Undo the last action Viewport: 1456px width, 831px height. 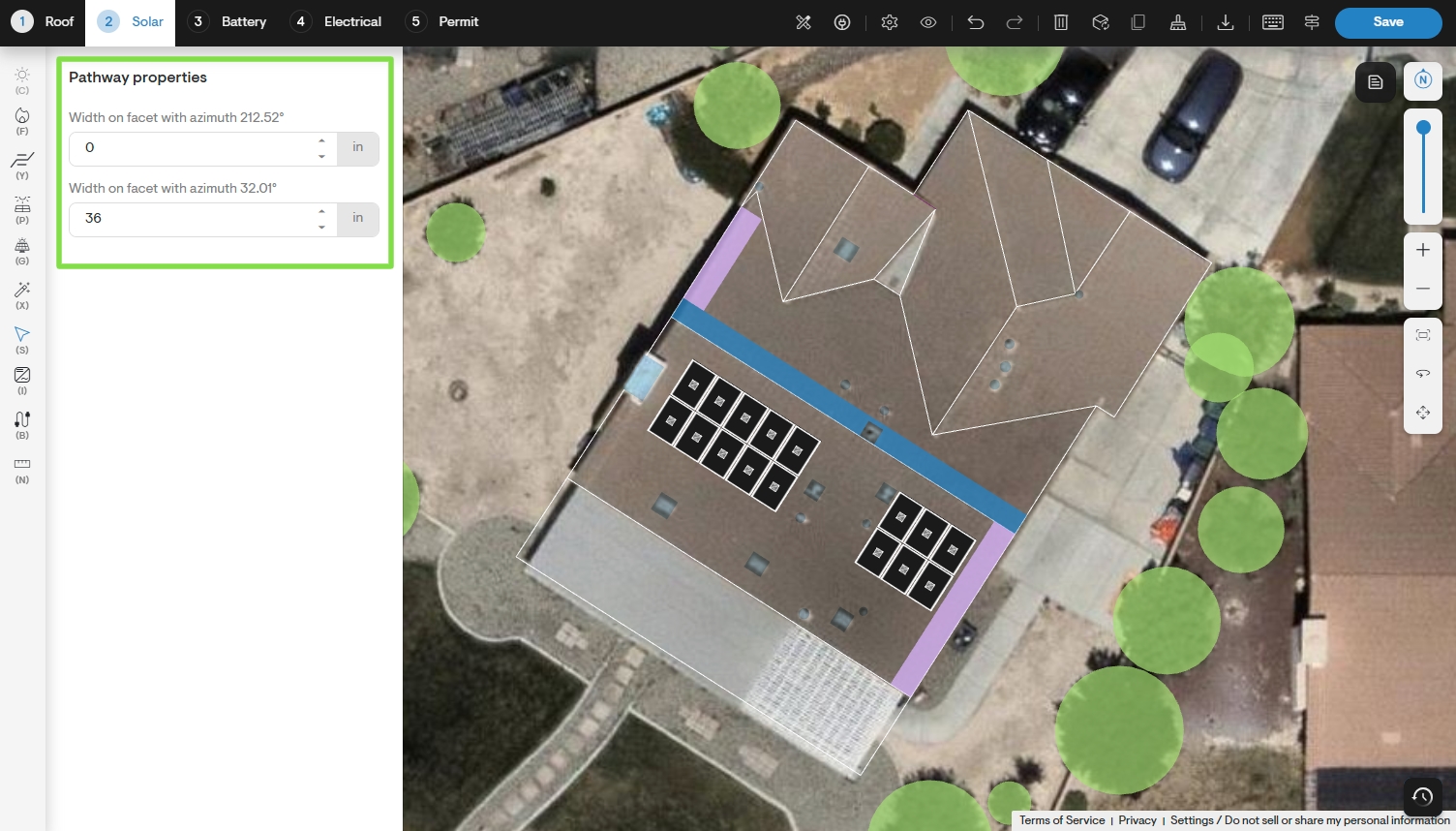click(x=976, y=22)
